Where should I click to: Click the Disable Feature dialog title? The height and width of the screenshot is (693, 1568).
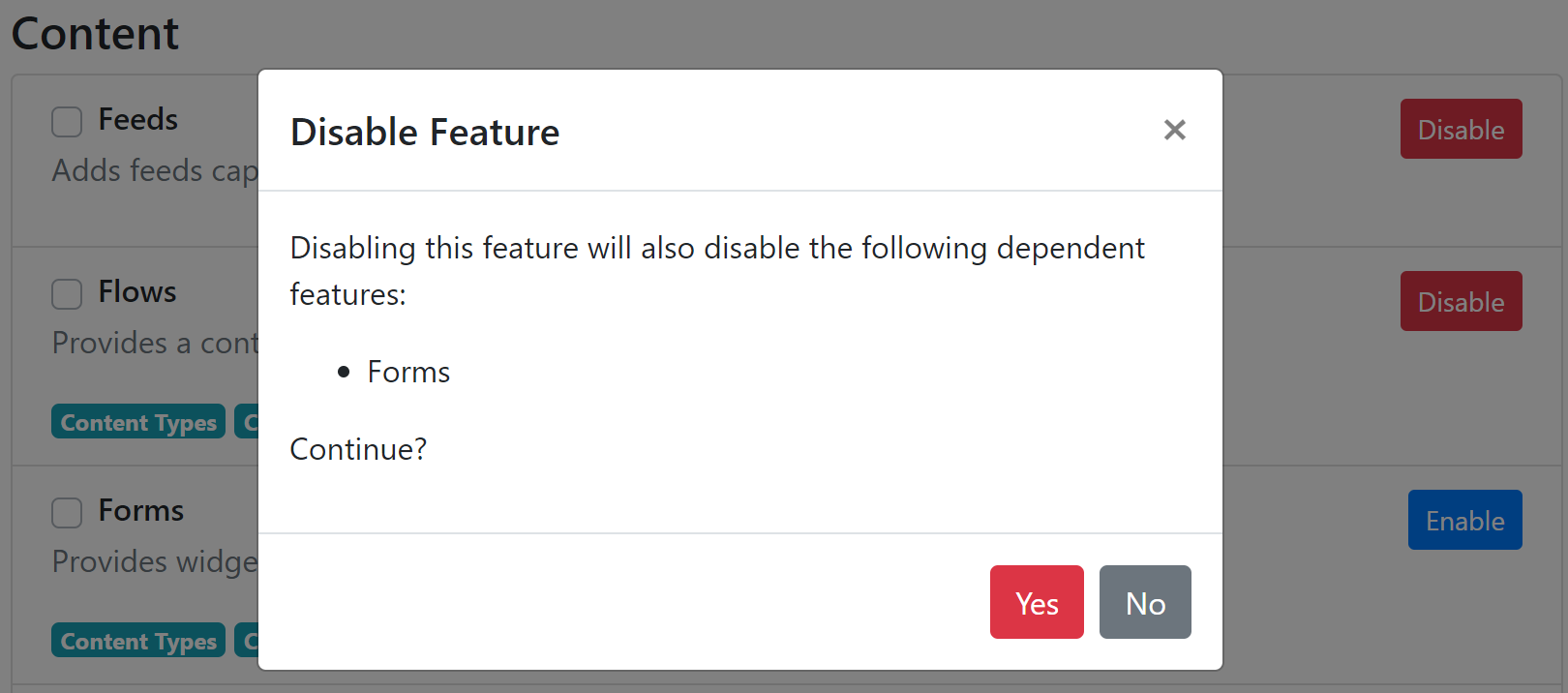click(424, 132)
